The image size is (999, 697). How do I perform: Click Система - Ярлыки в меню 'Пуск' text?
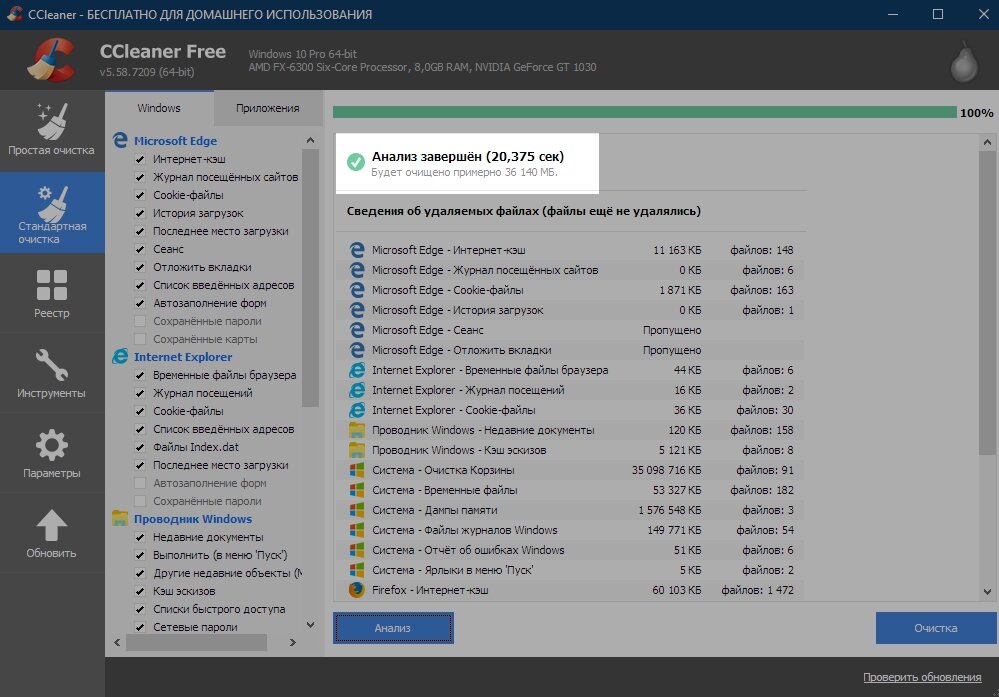coord(453,570)
